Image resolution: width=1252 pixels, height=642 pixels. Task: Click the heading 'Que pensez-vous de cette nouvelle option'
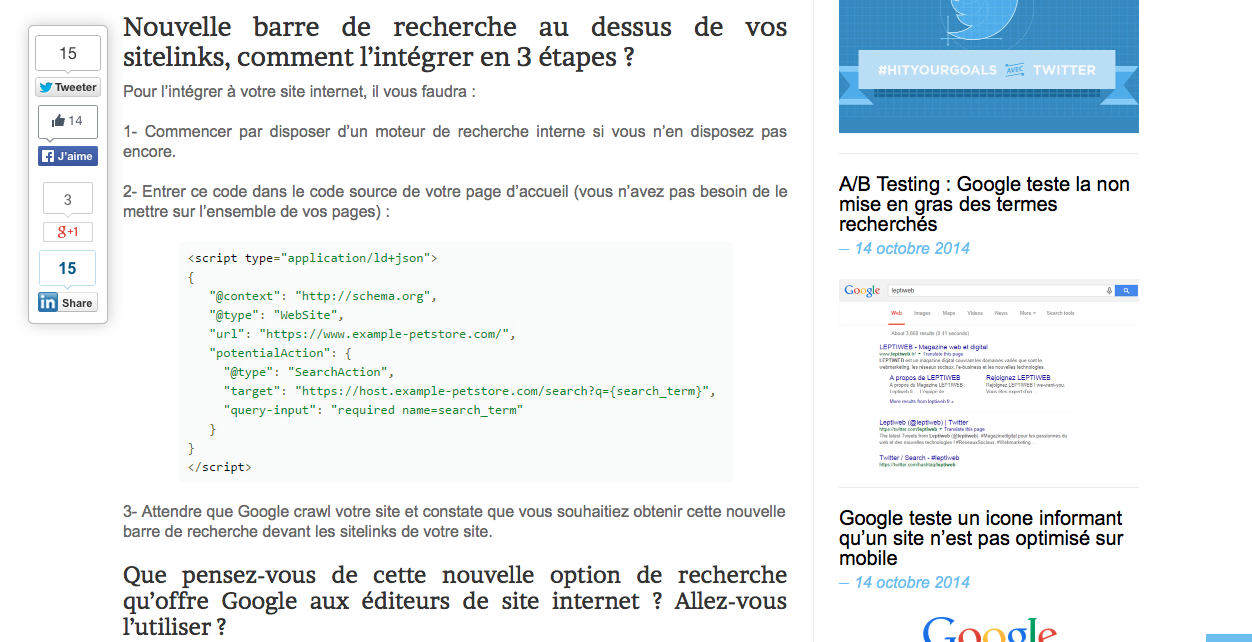point(455,602)
